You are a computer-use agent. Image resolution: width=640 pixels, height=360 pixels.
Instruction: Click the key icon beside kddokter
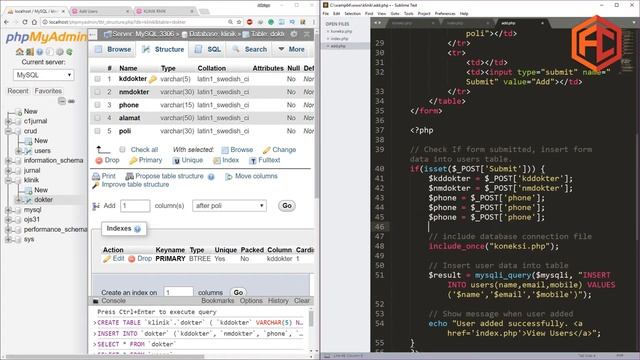[x=153, y=80]
